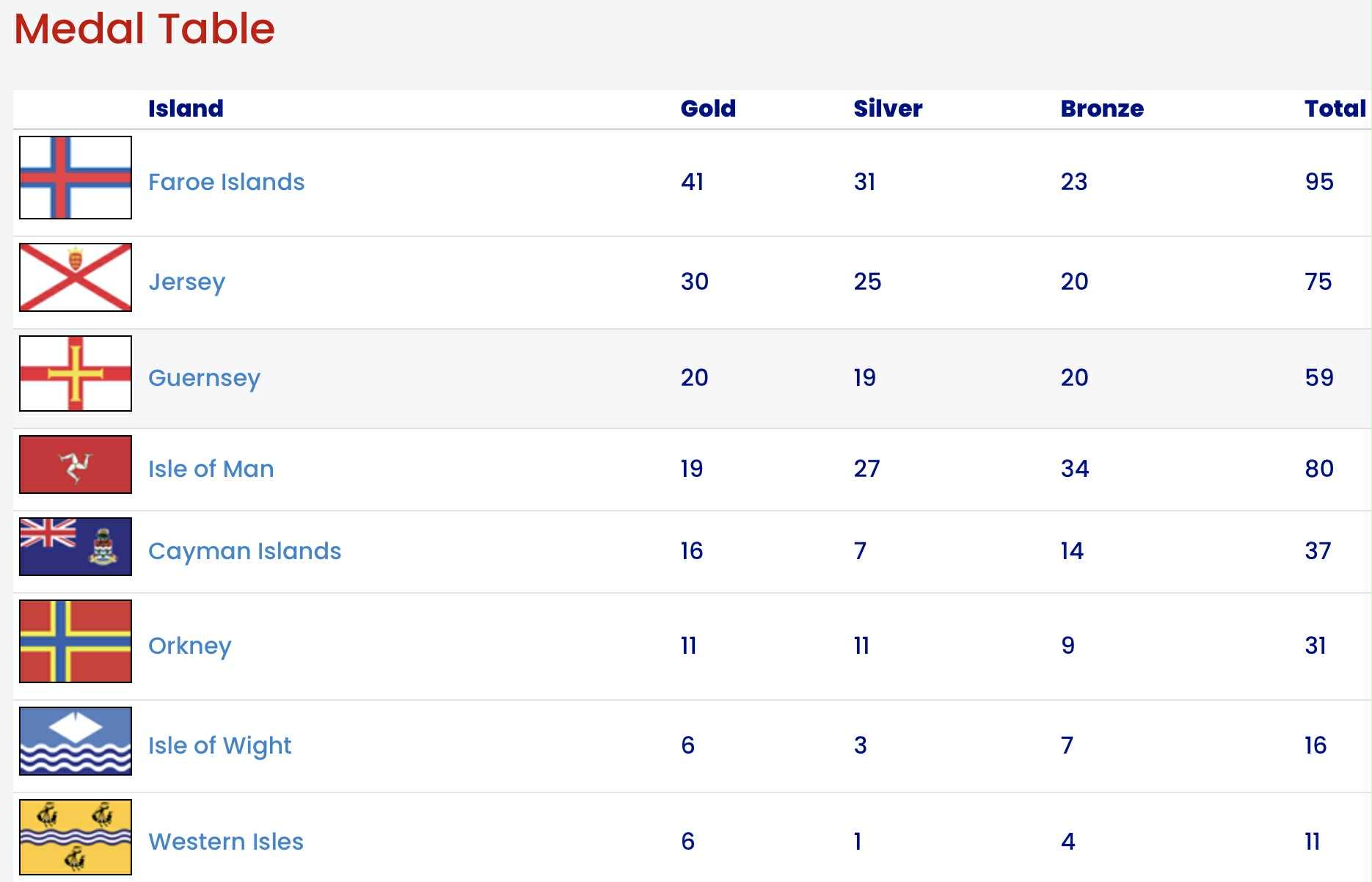
Task: Follow the Isle of Wight link
Action: click(x=219, y=746)
